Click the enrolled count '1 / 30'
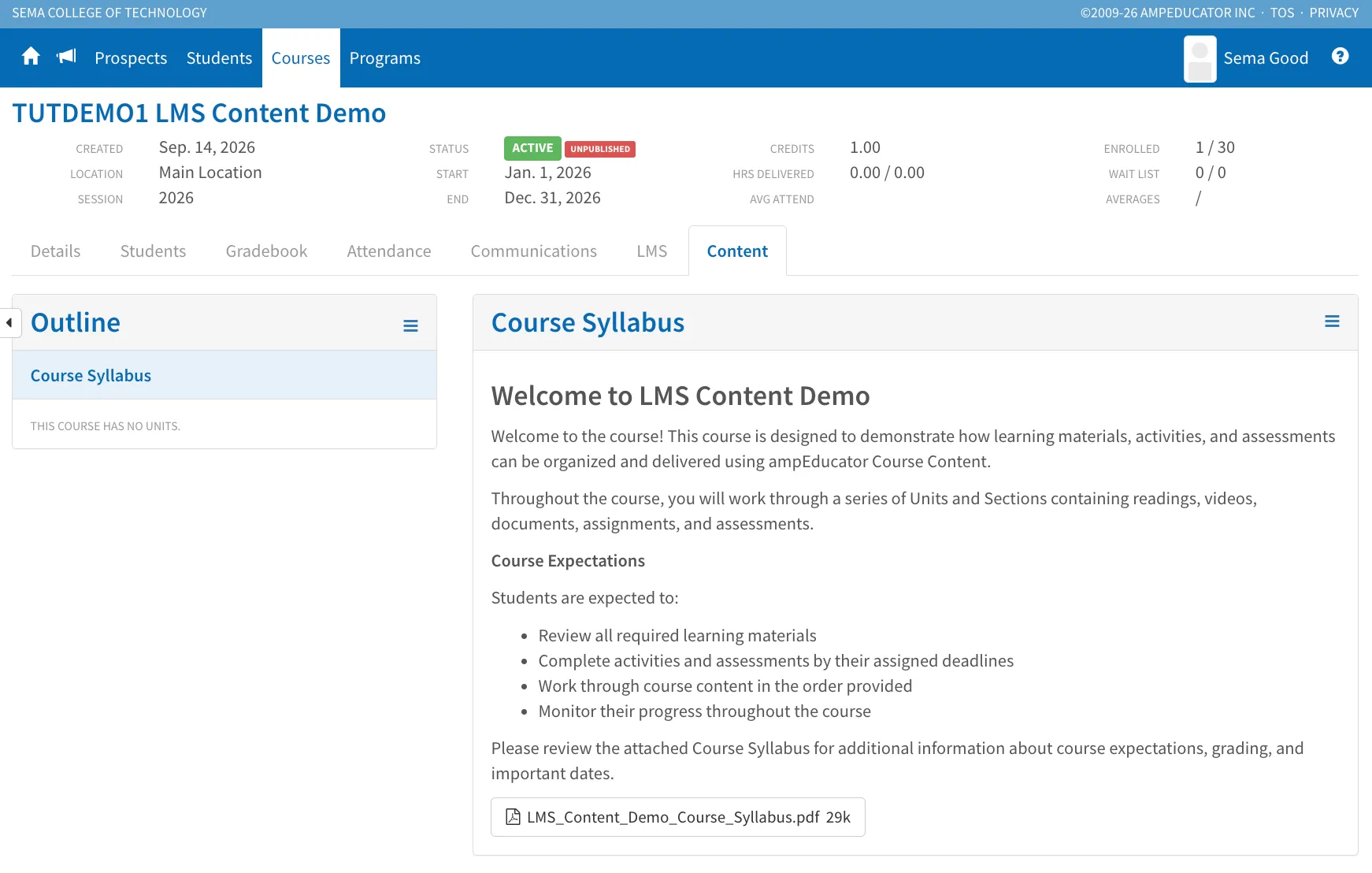This screenshot has width=1372, height=873. (1215, 147)
